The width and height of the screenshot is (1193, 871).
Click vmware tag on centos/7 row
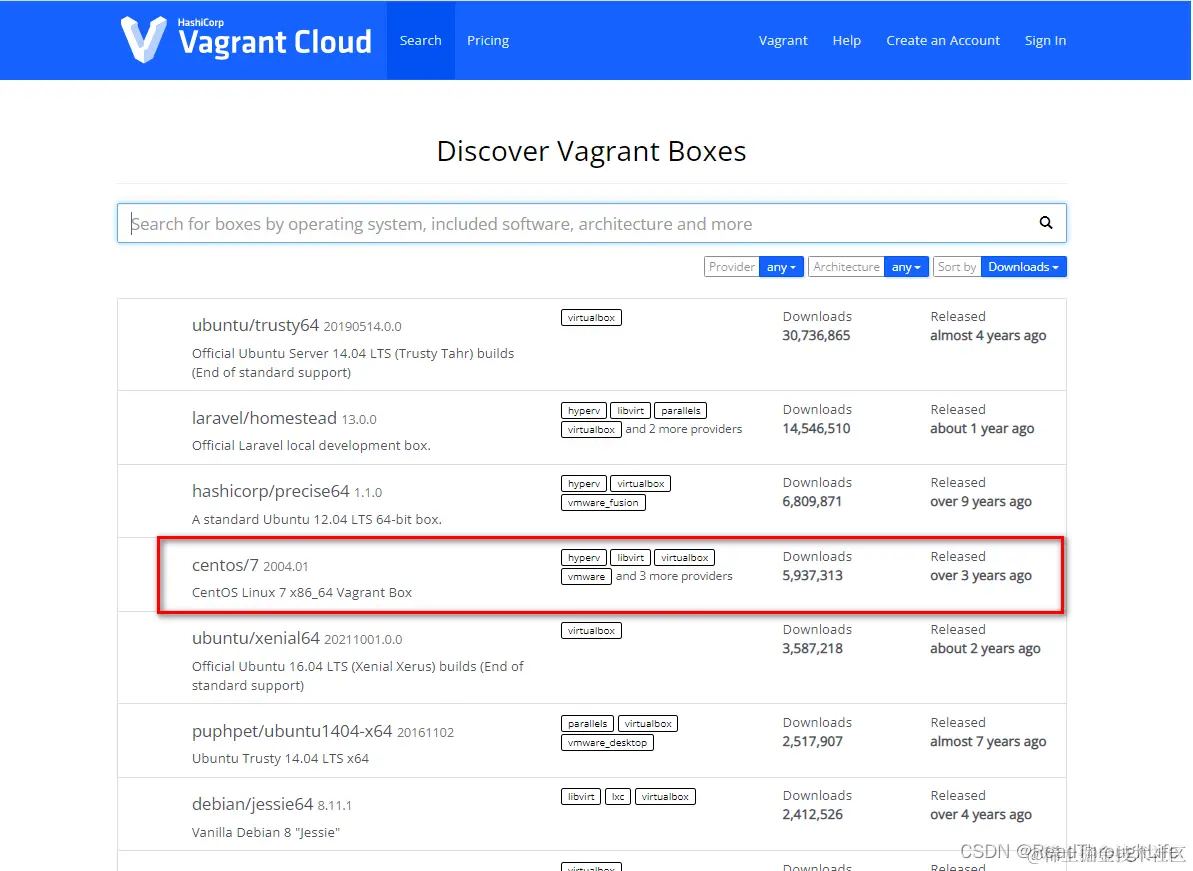(x=587, y=577)
